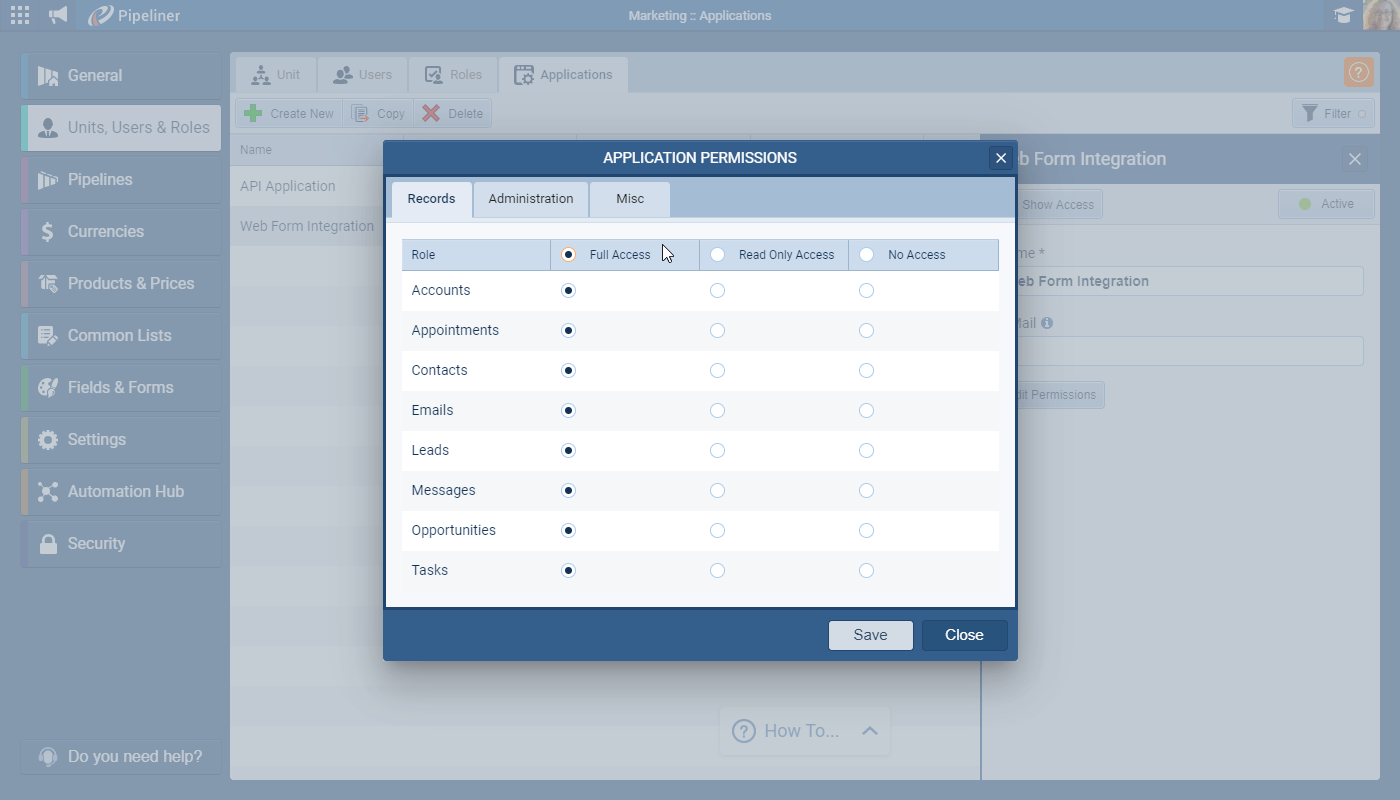Toggle the Active status indicator

pos(1325,204)
